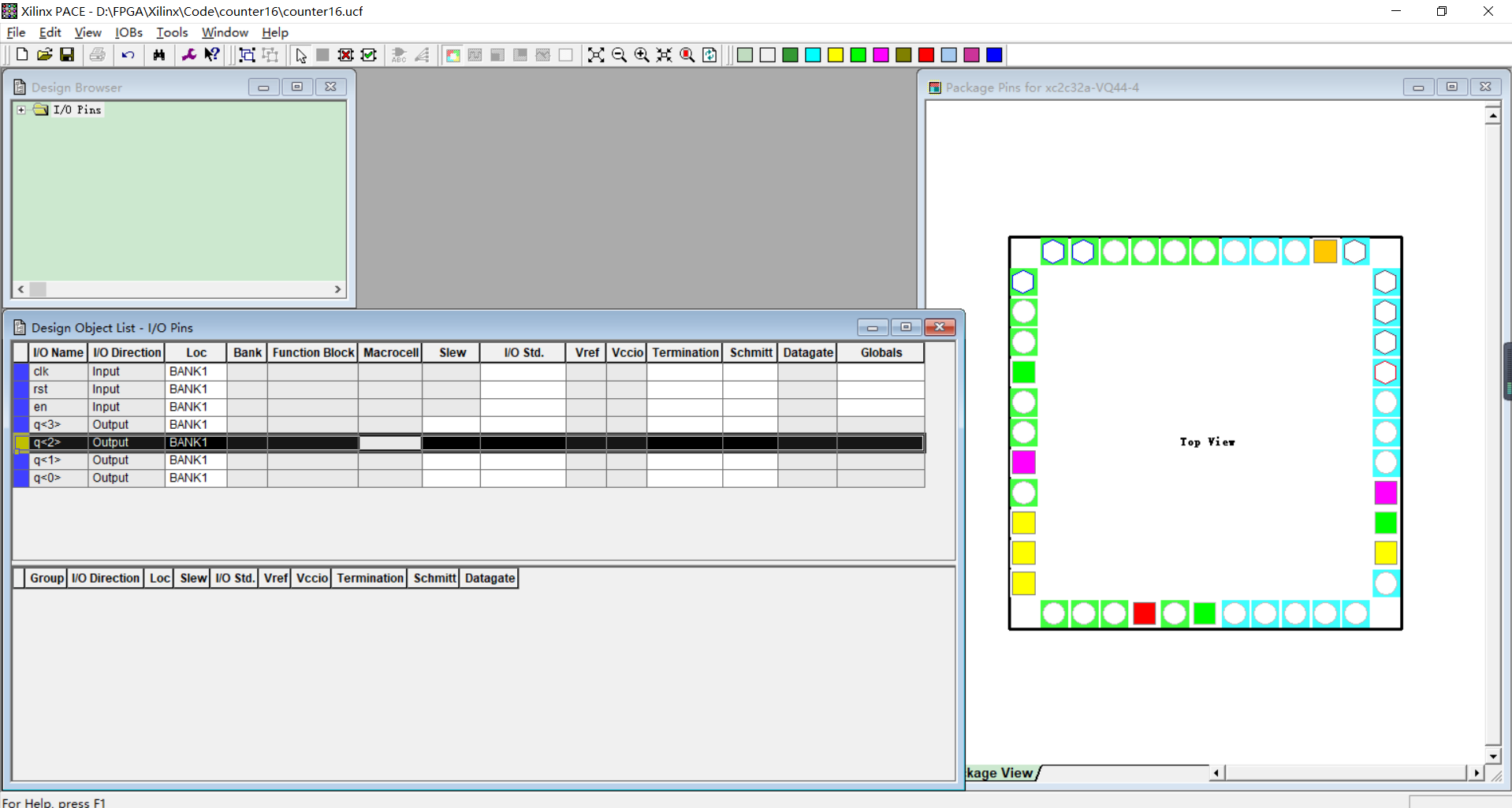Select the q<1> output row
The height and width of the screenshot is (808, 1512).
click(469, 460)
